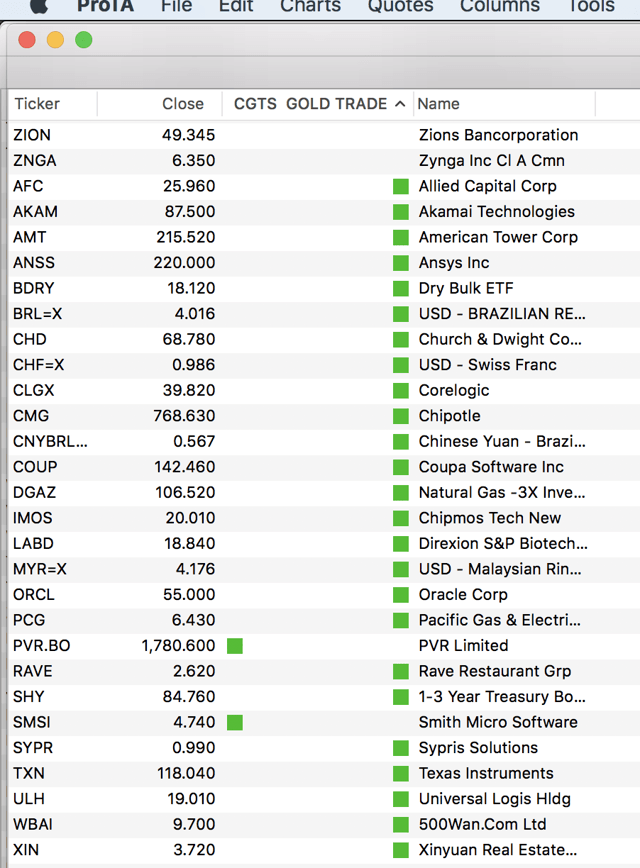Open the Charts menu
The image size is (640, 868).
(x=310, y=6)
